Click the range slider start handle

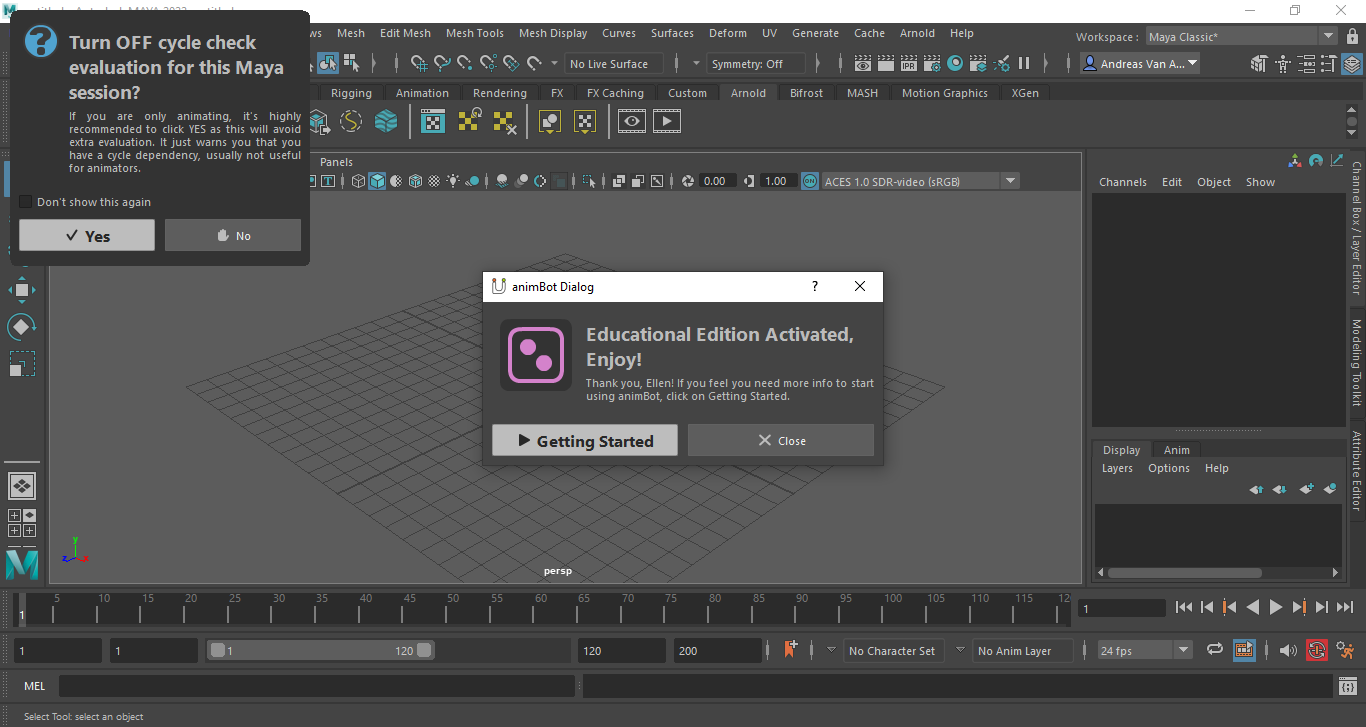coord(217,650)
